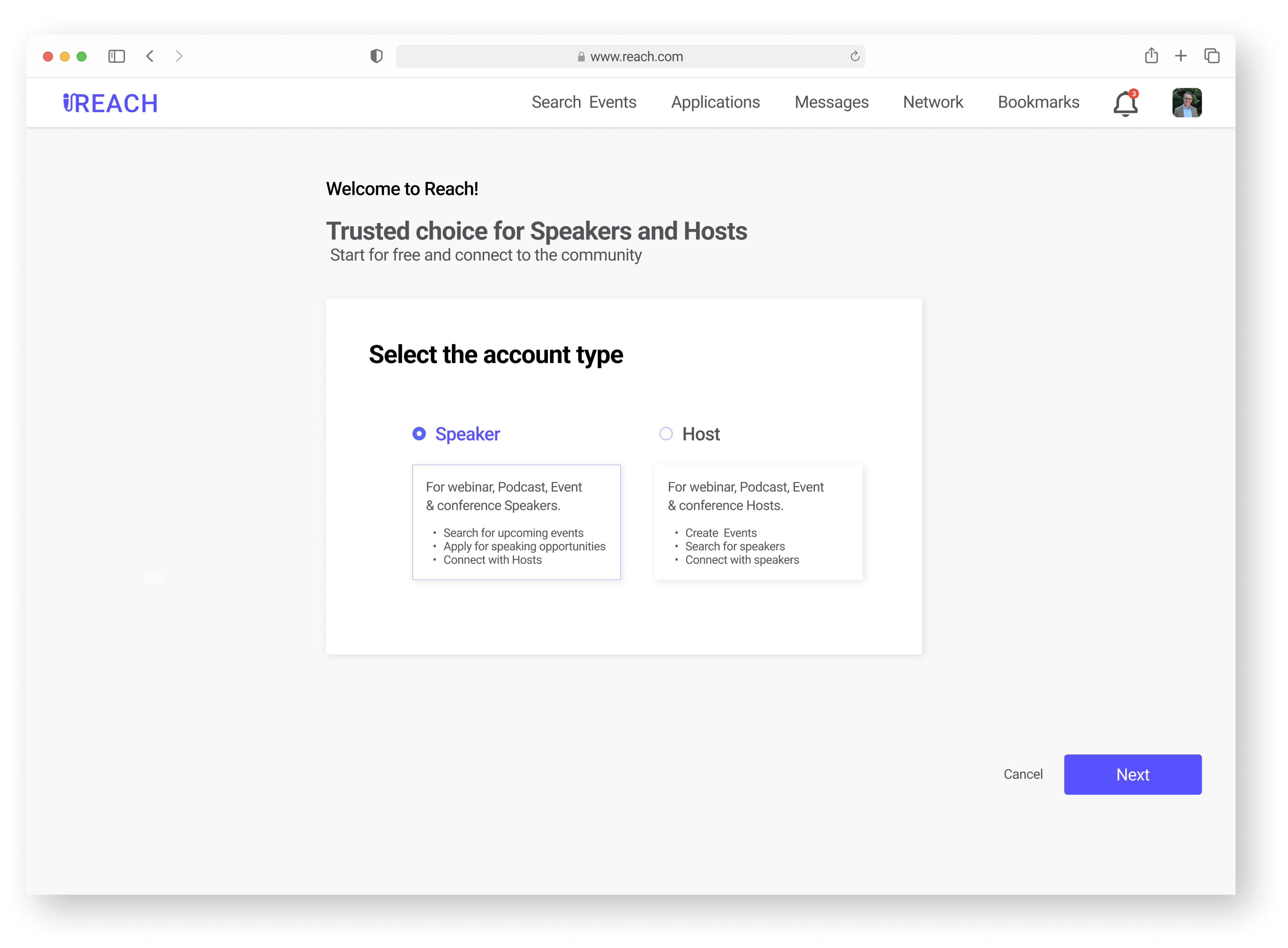This screenshot has height=948, width=1288.
Task: Click 'Connect with speakers' bullet
Action: tap(741, 560)
